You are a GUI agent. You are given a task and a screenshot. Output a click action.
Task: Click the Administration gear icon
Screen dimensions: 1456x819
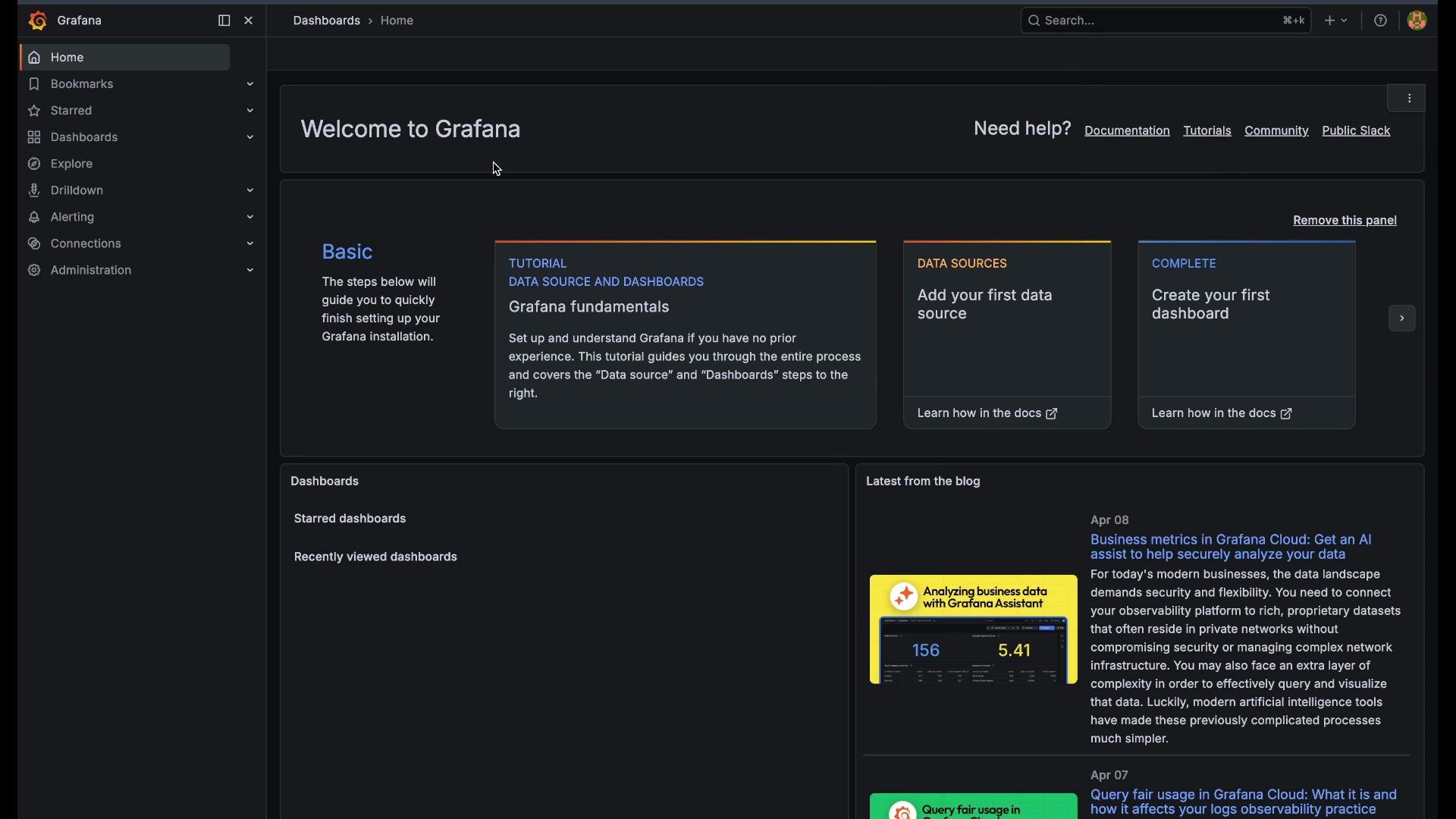tap(34, 271)
